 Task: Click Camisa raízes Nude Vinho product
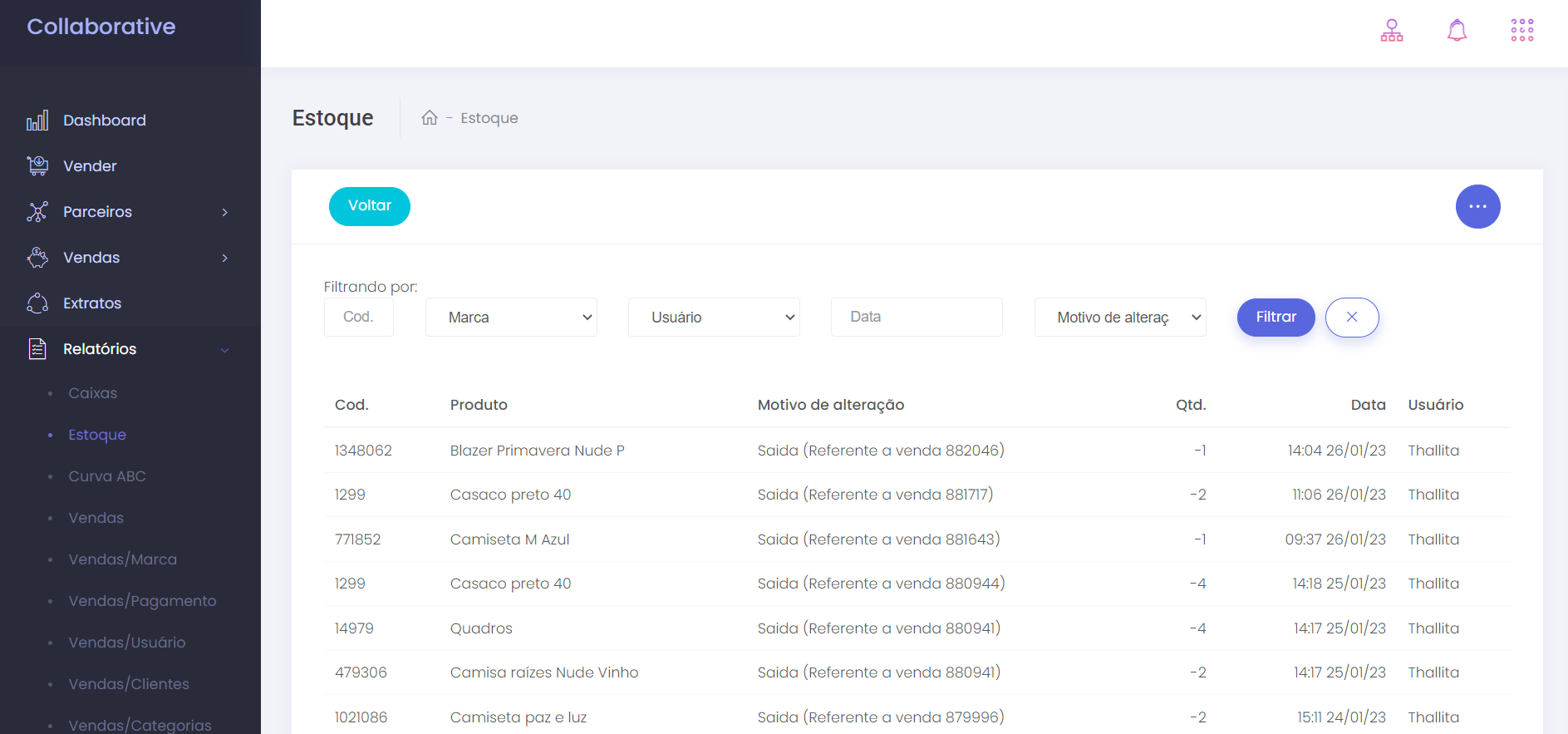(x=544, y=672)
